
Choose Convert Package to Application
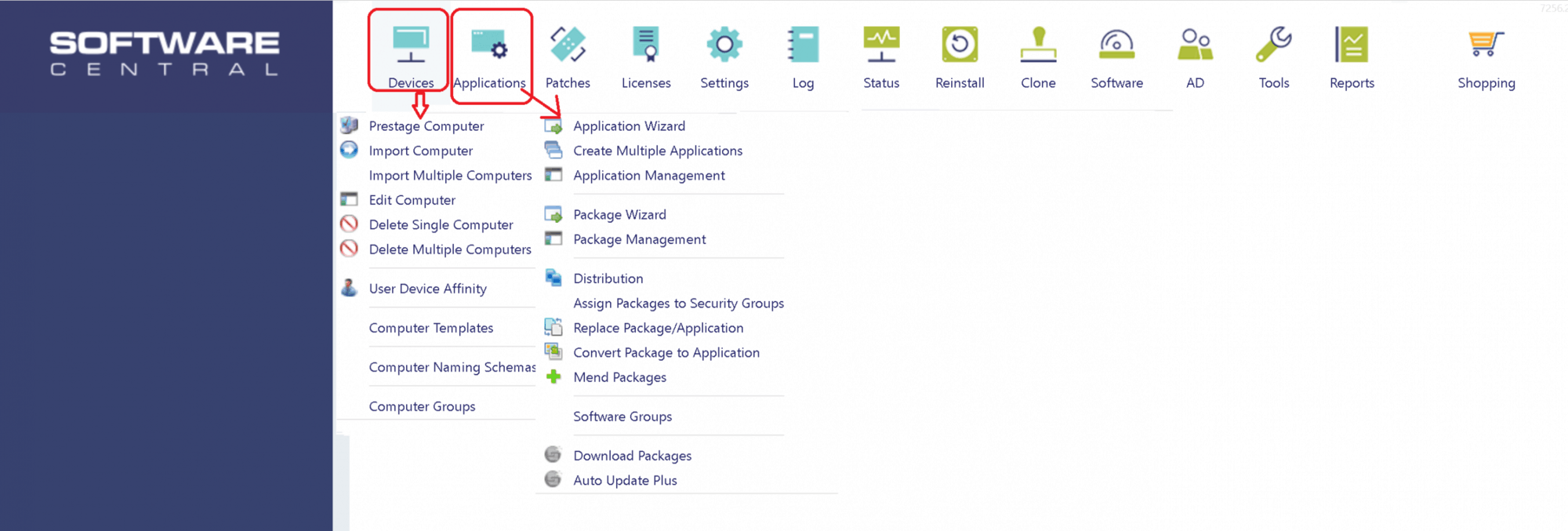[666, 353]
